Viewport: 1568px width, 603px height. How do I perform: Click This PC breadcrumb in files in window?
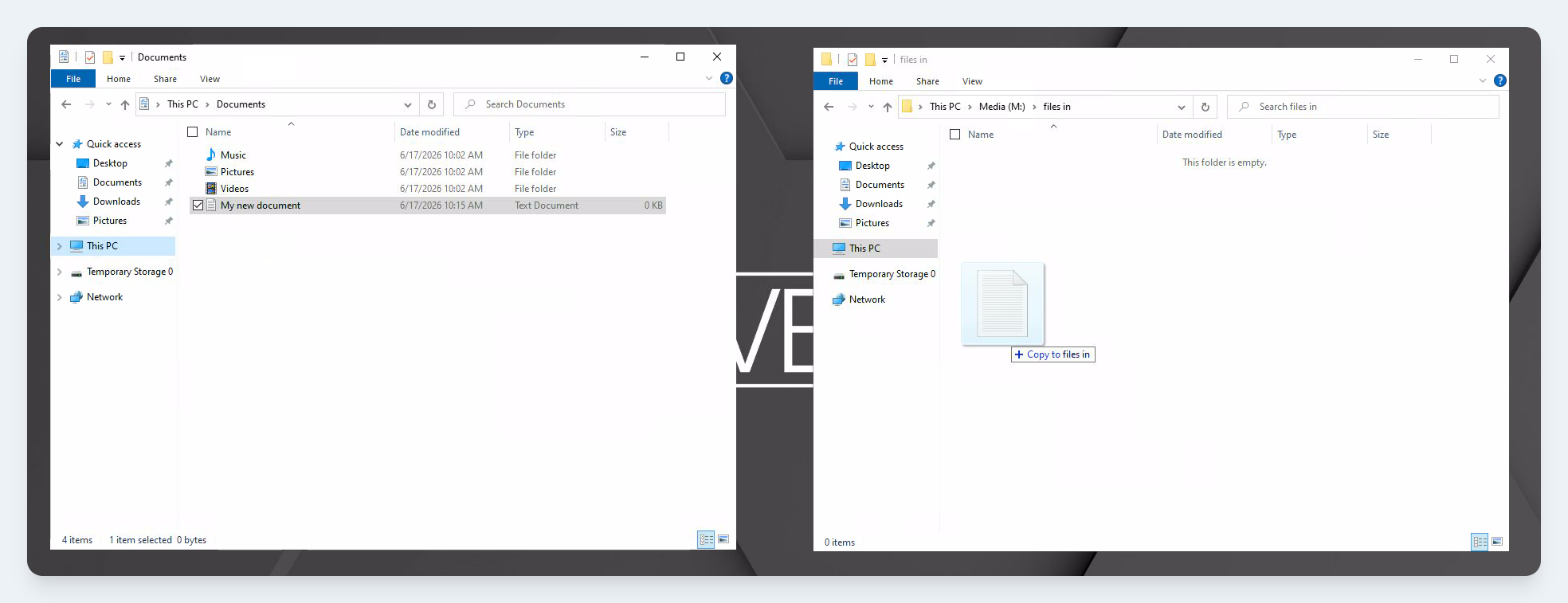(x=945, y=107)
